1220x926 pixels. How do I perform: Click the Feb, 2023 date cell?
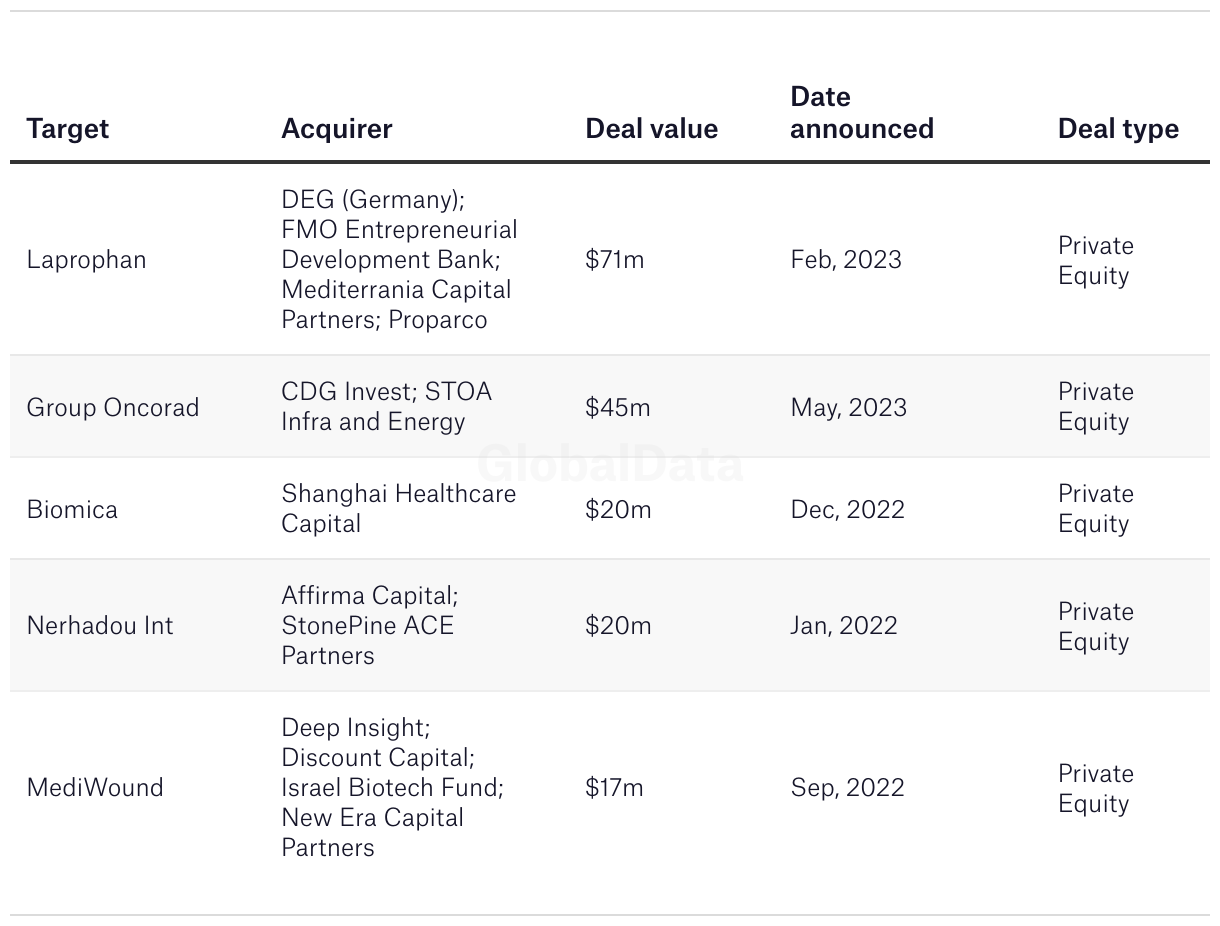(x=846, y=260)
